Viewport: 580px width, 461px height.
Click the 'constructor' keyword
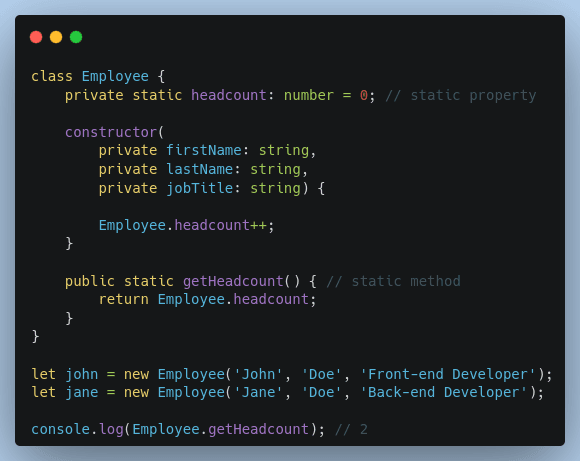click(x=111, y=132)
